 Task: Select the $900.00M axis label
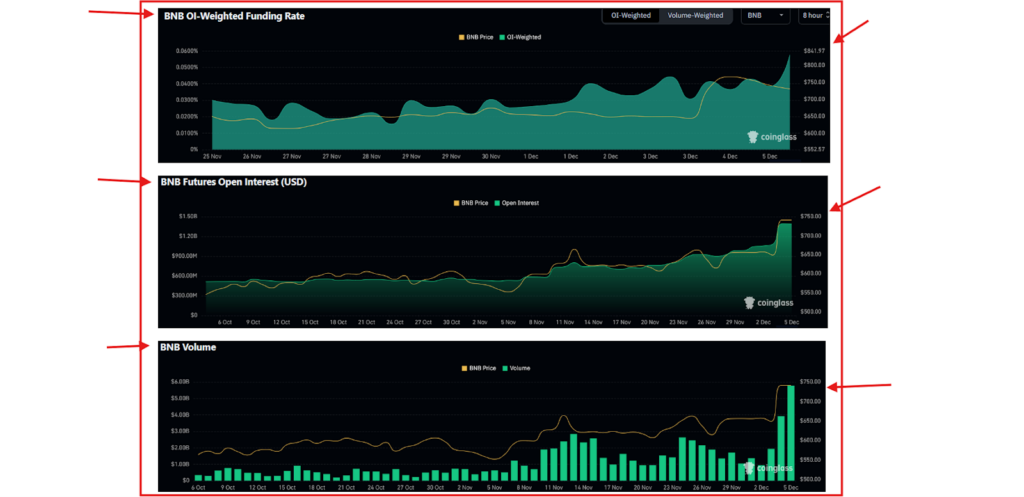coord(187,256)
